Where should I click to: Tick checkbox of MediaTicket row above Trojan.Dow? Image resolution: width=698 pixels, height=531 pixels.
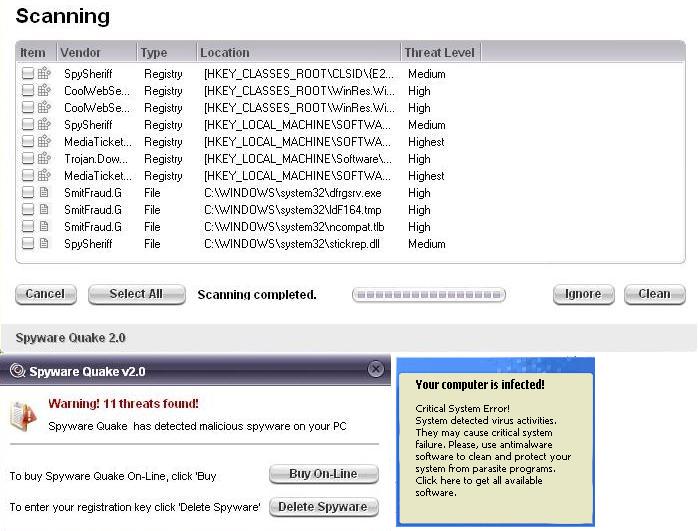click(28, 141)
